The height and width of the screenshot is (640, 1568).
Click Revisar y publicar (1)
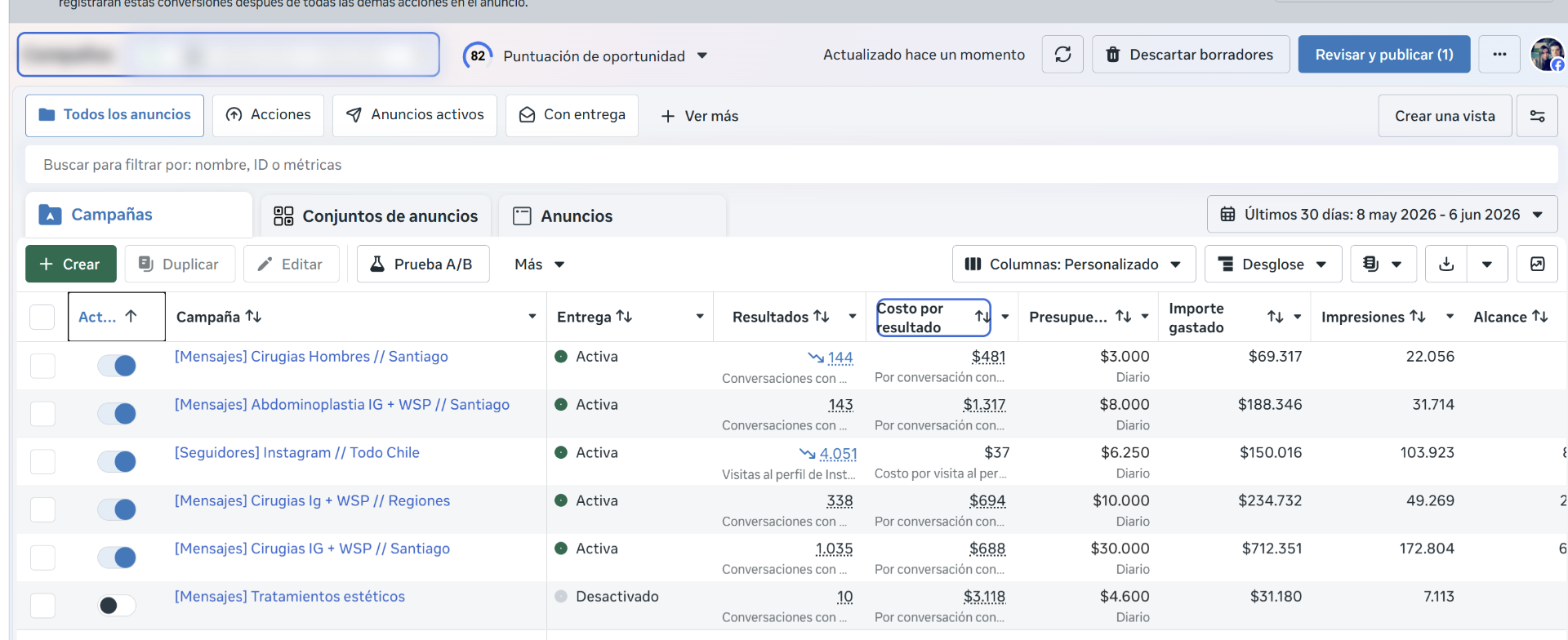click(x=1384, y=55)
